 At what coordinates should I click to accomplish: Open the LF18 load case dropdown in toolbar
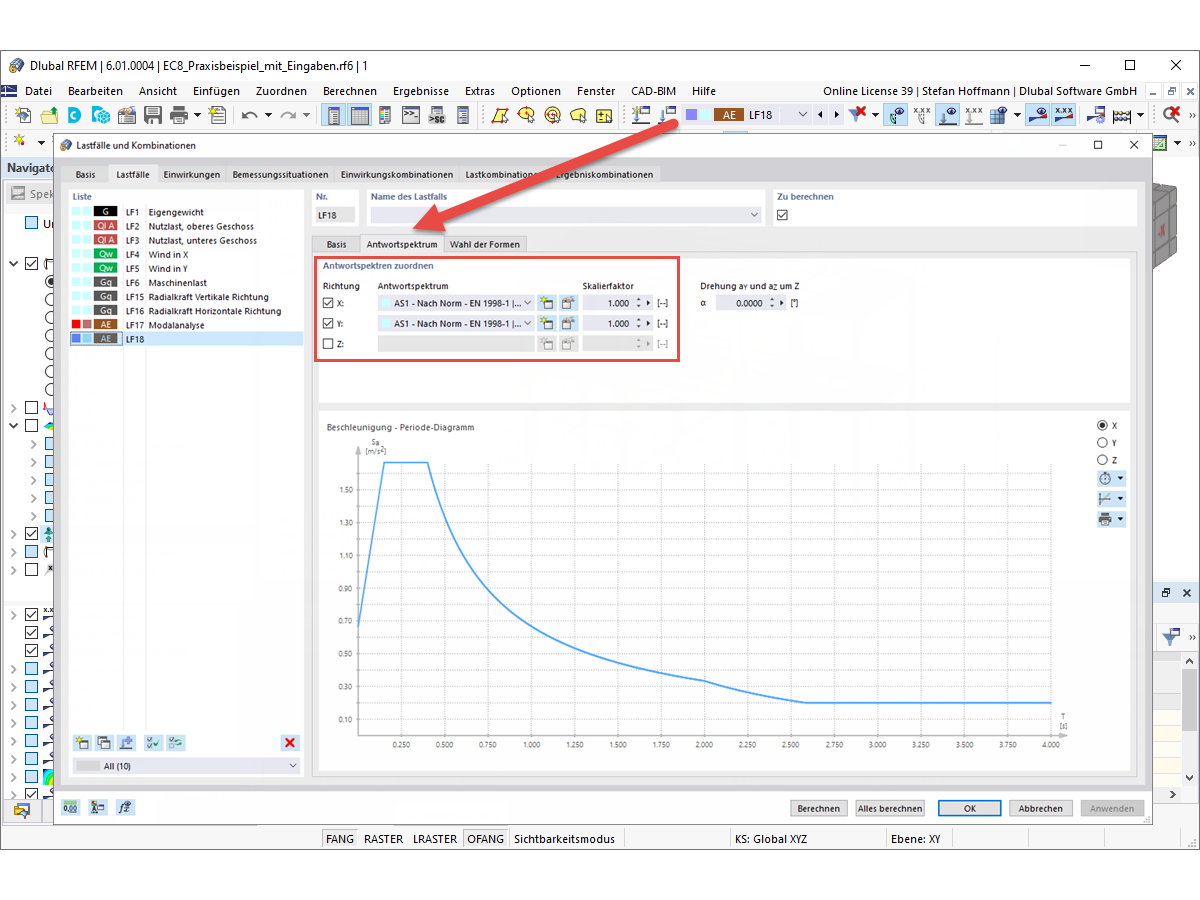[803, 115]
